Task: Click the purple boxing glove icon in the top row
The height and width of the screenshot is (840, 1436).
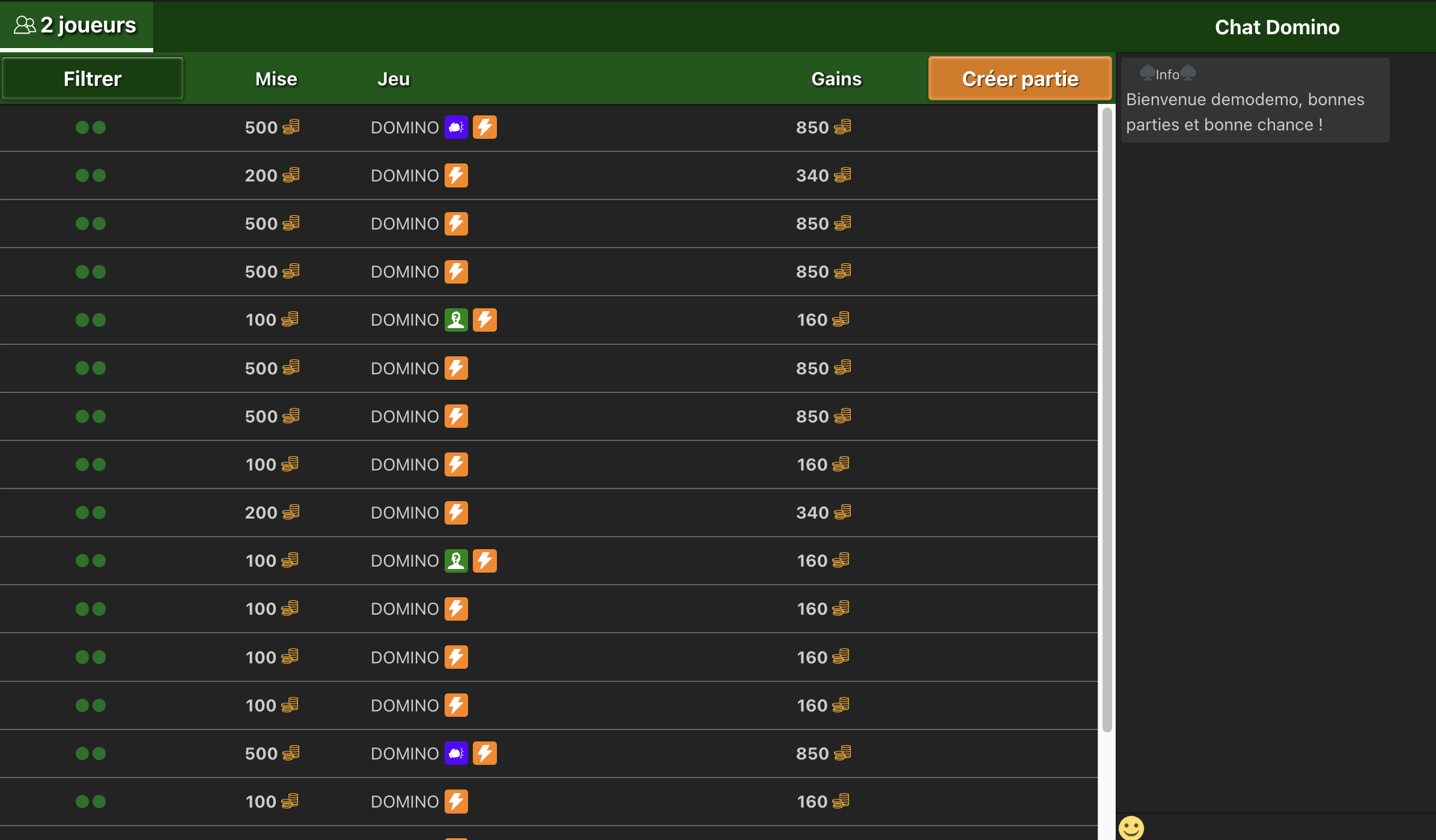Action: tap(456, 127)
